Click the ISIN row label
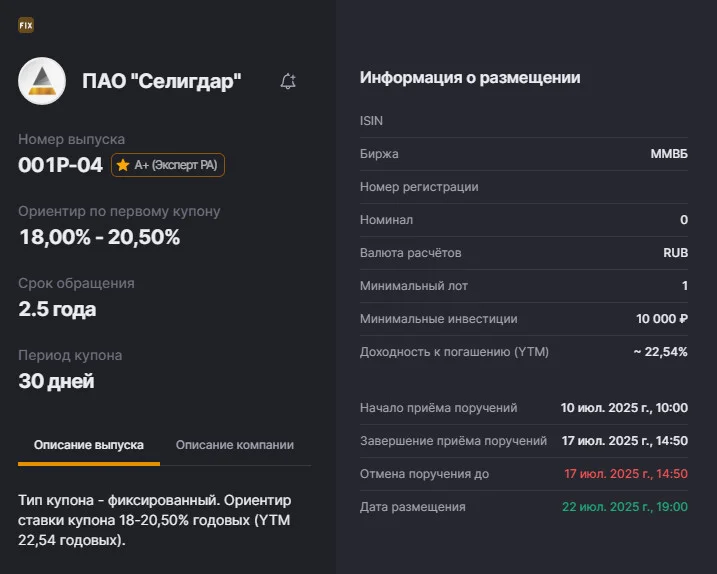The height and width of the screenshot is (574, 717). tap(371, 121)
